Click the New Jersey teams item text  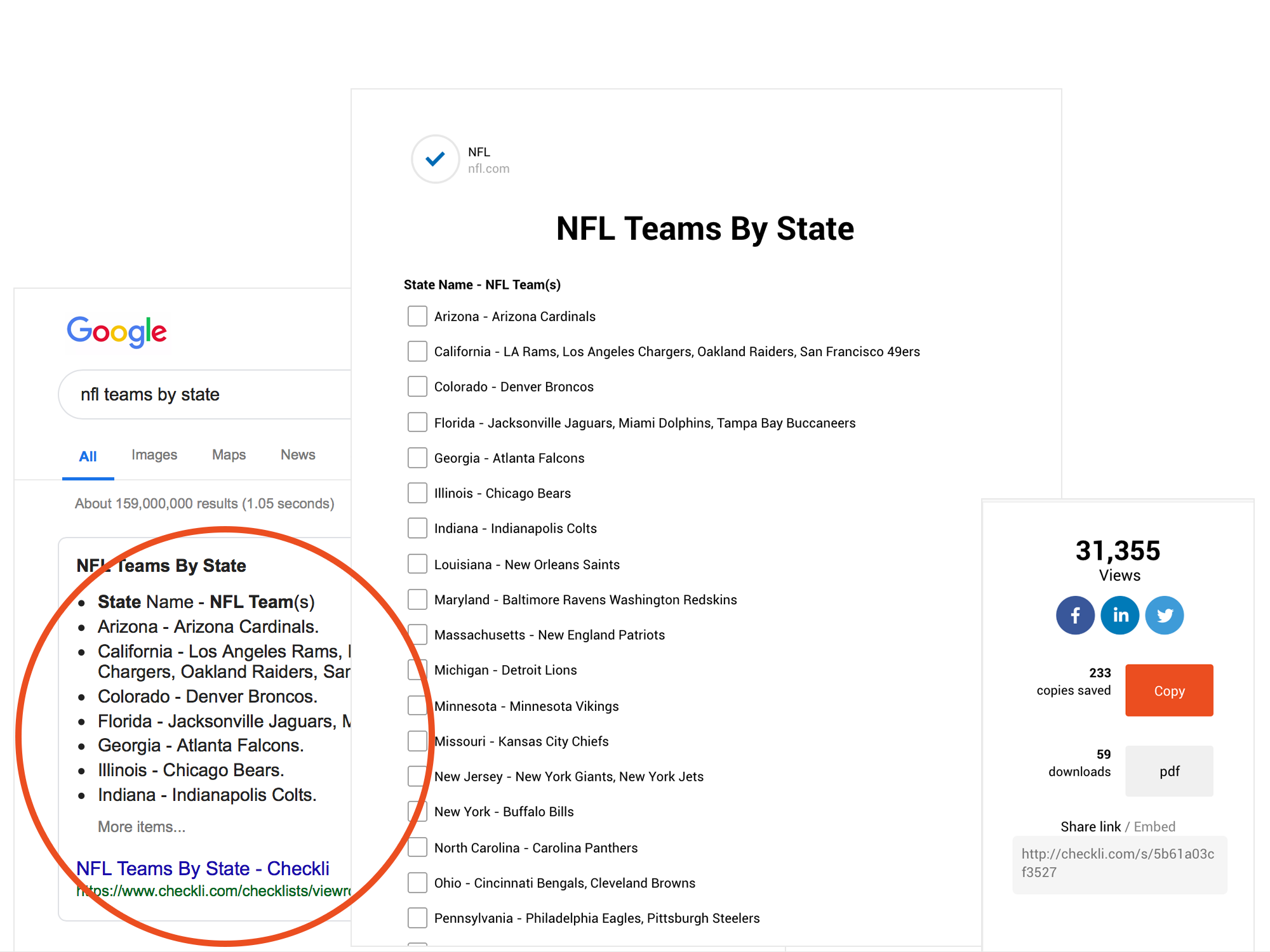click(569, 777)
